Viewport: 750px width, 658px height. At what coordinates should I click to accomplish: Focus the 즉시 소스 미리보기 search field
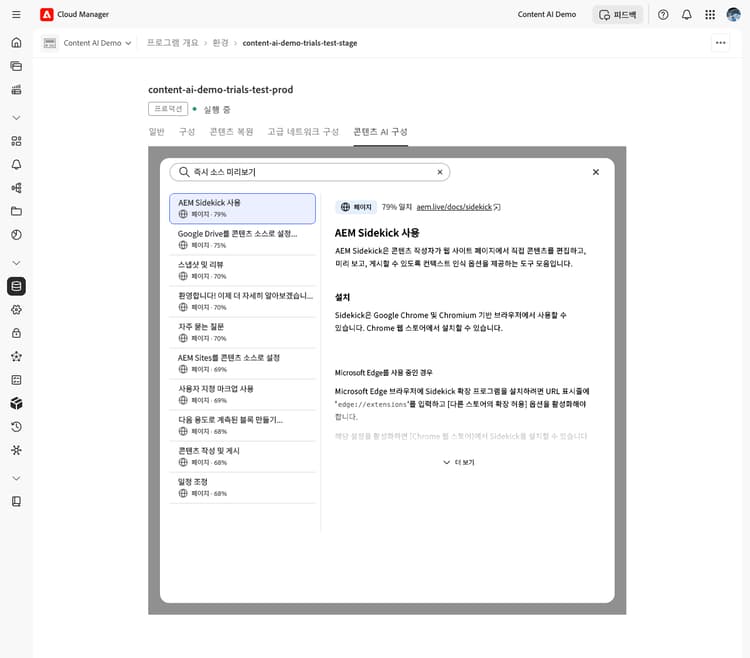coord(309,172)
